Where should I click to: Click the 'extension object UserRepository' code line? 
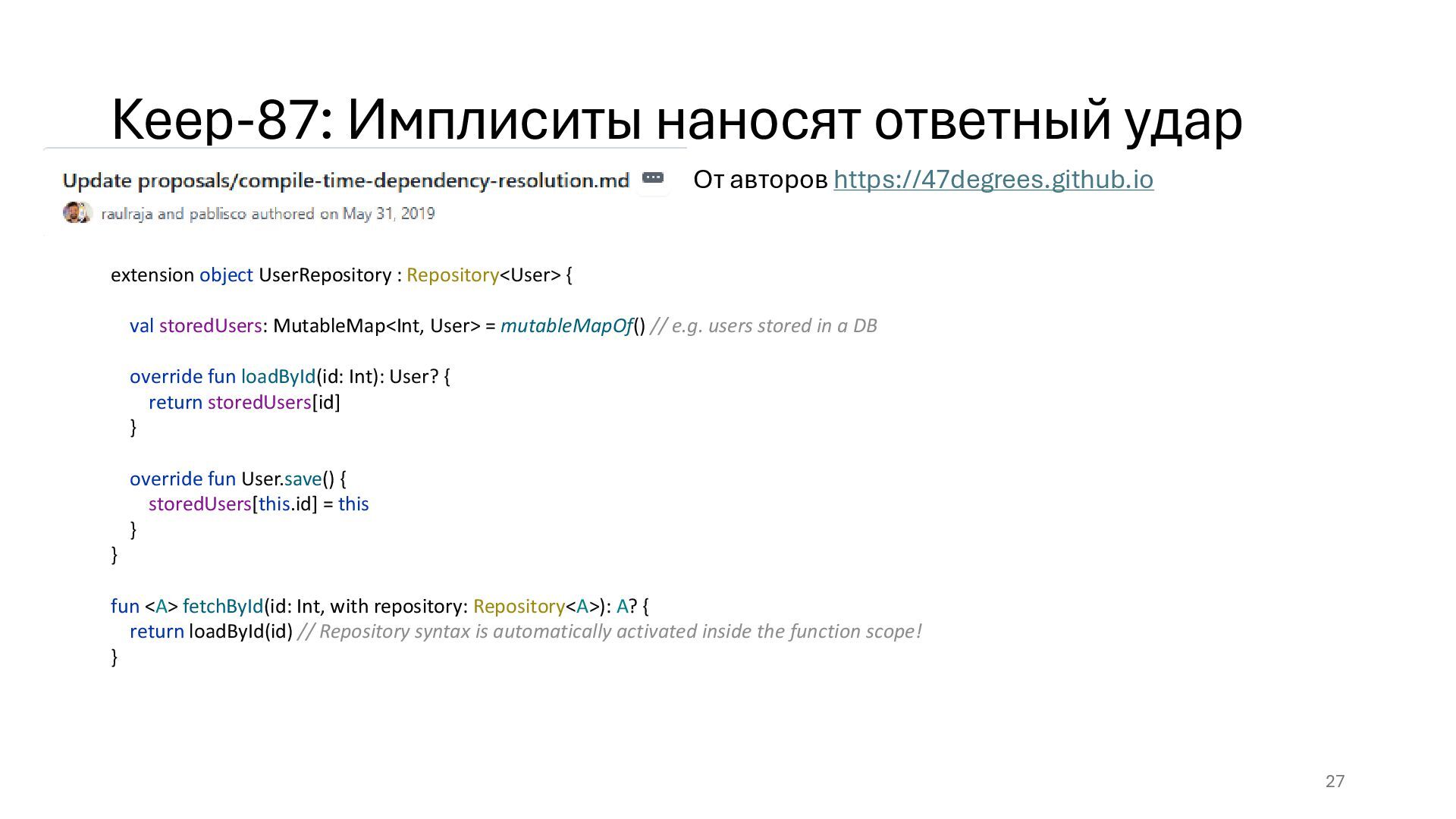tap(341, 275)
